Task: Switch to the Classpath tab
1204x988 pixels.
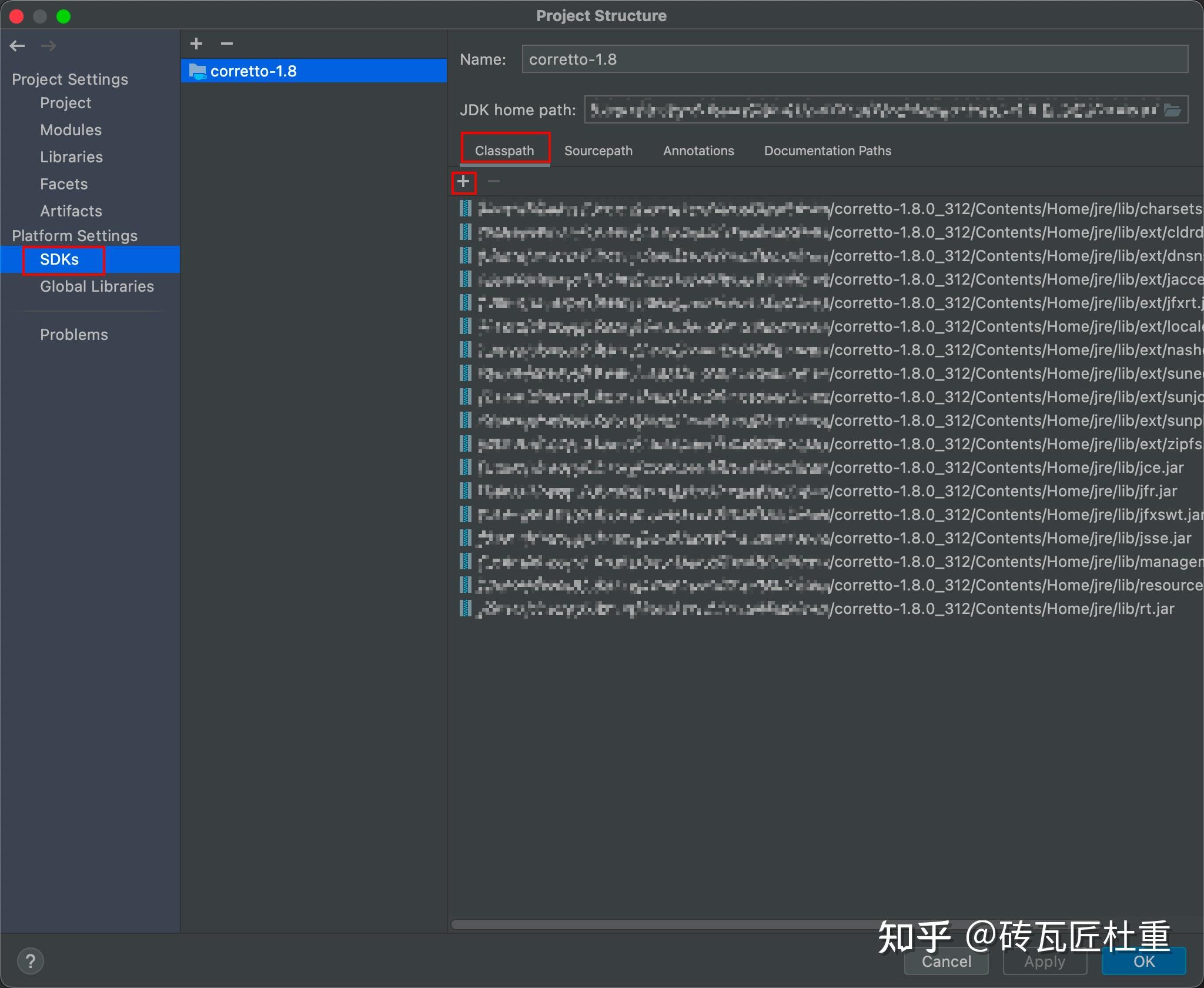Action: coord(504,151)
